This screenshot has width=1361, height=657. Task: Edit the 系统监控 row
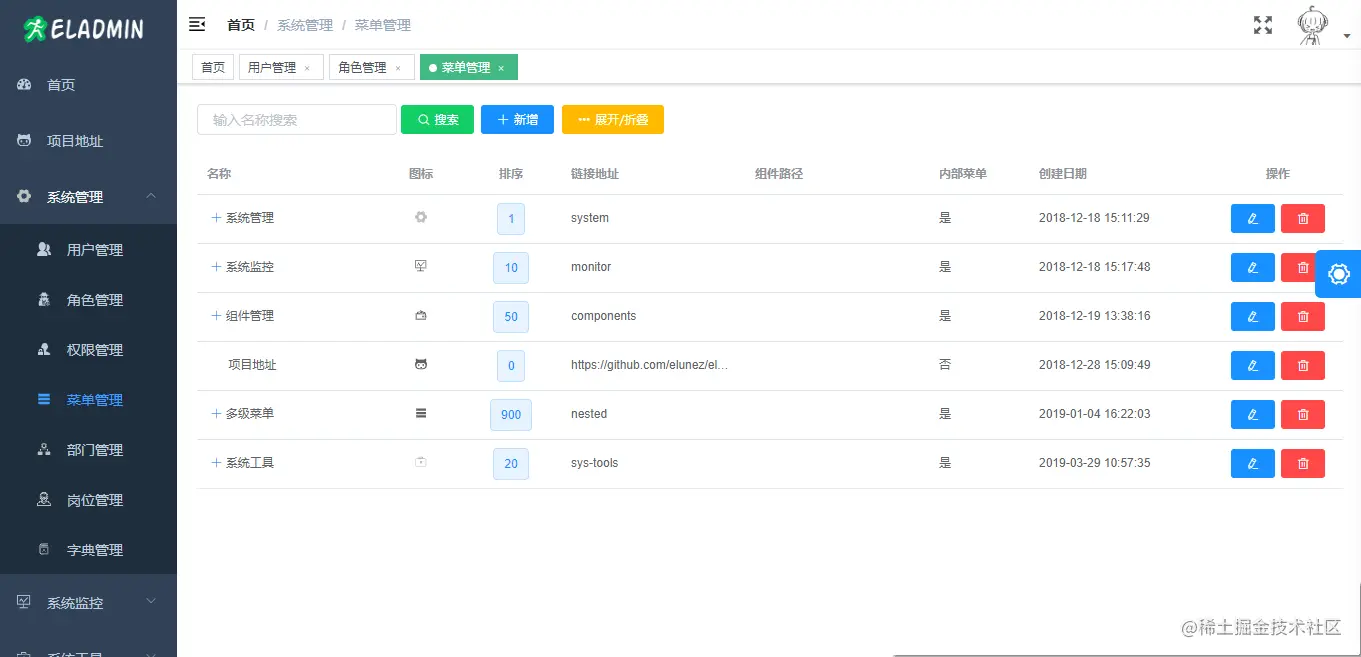tap(1252, 267)
